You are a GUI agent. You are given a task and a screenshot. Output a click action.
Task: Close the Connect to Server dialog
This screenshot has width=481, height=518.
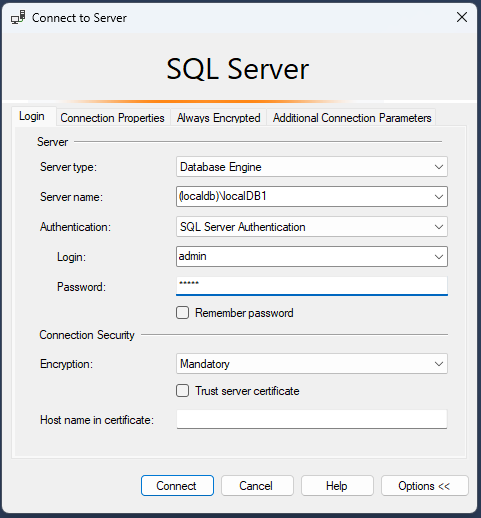point(462,17)
